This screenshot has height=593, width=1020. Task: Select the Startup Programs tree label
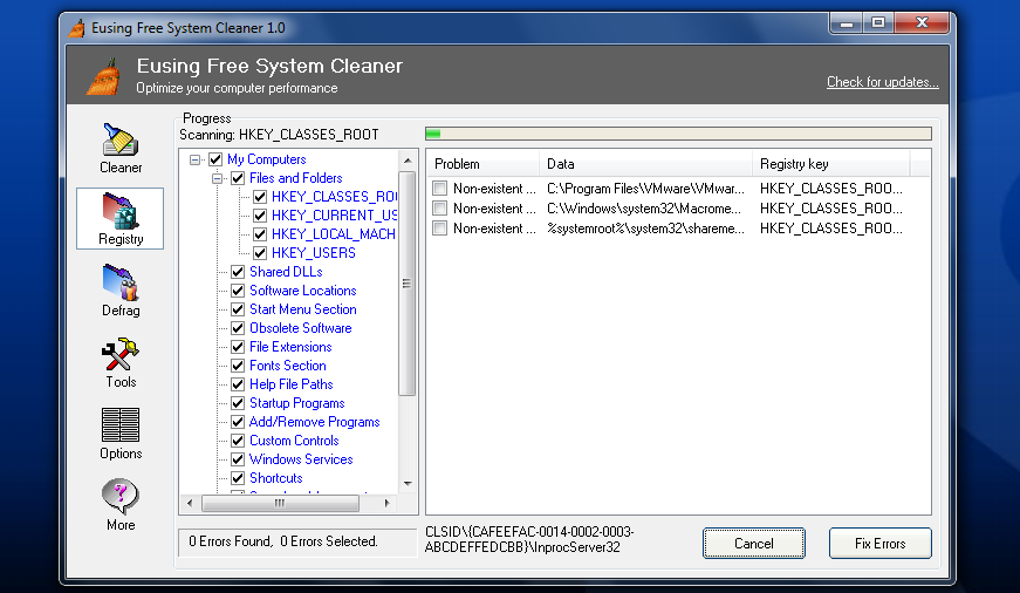pos(297,403)
